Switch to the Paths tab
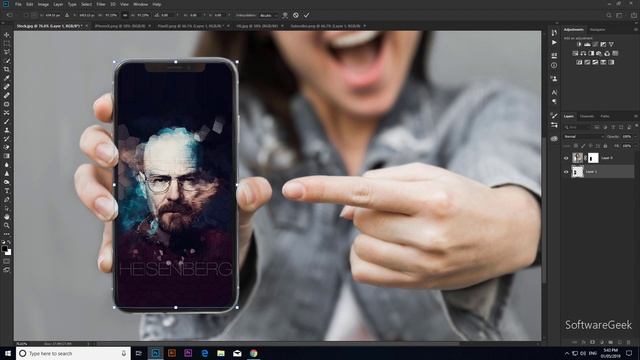Viewport: 640px width, 360px height. tap(605, 116)
